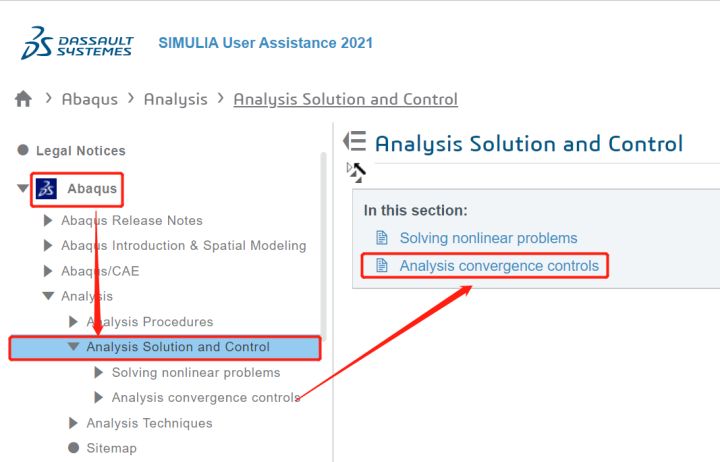Open Analysis in the breadcrumb trail

click(x=175, y=99)
